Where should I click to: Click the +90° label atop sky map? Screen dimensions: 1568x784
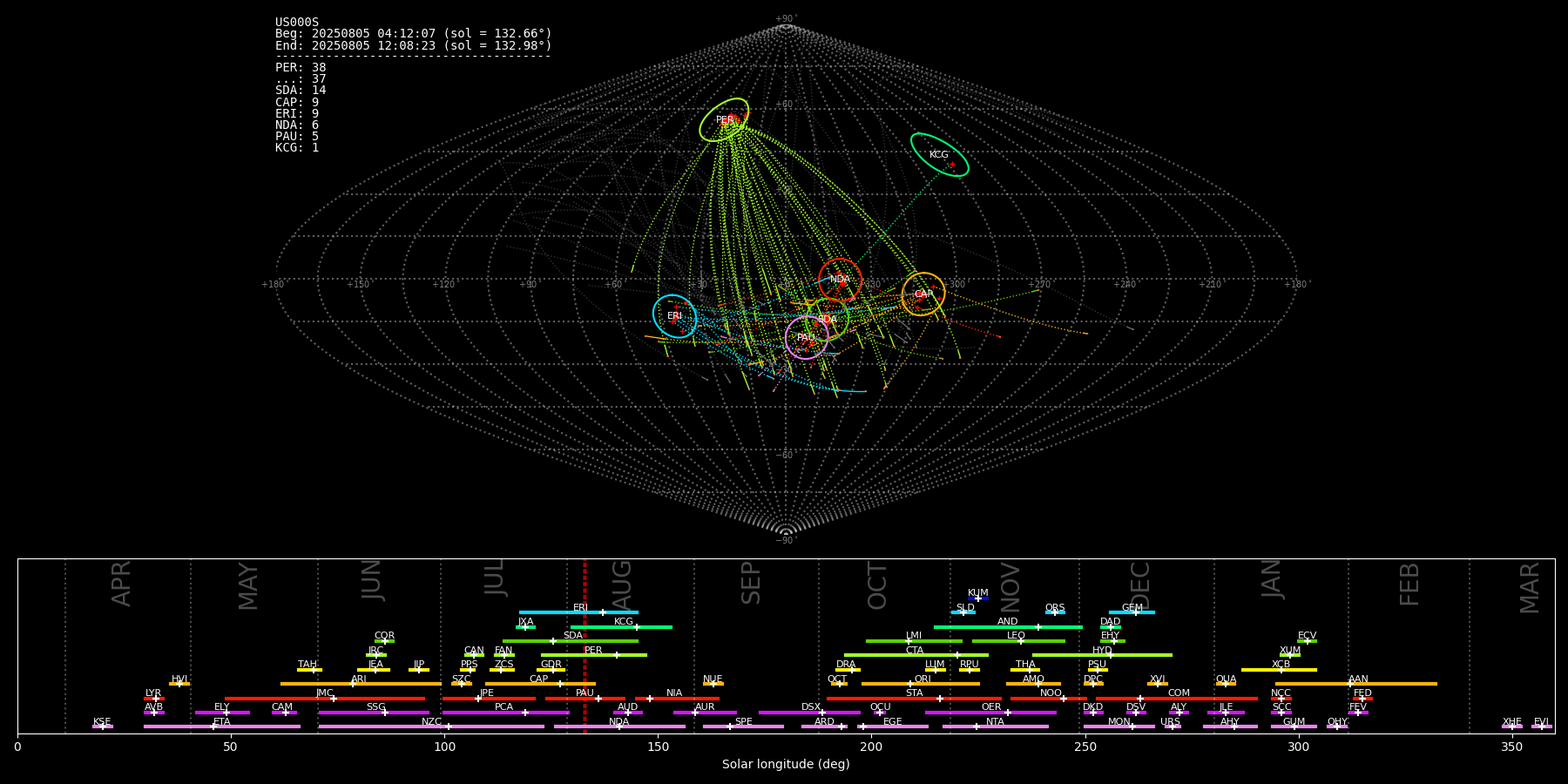pos(786,19)
